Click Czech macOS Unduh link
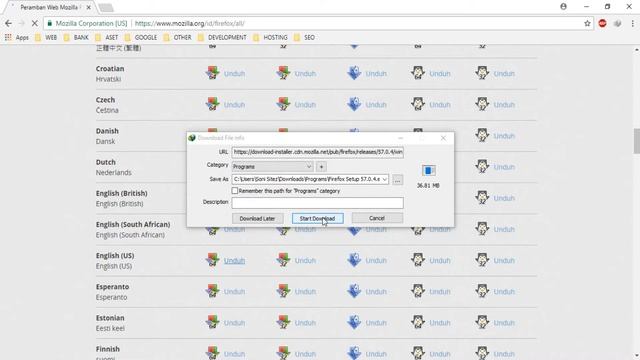This screenshot has width=640, height=360. pyautogui.click(x=376, y=104)
